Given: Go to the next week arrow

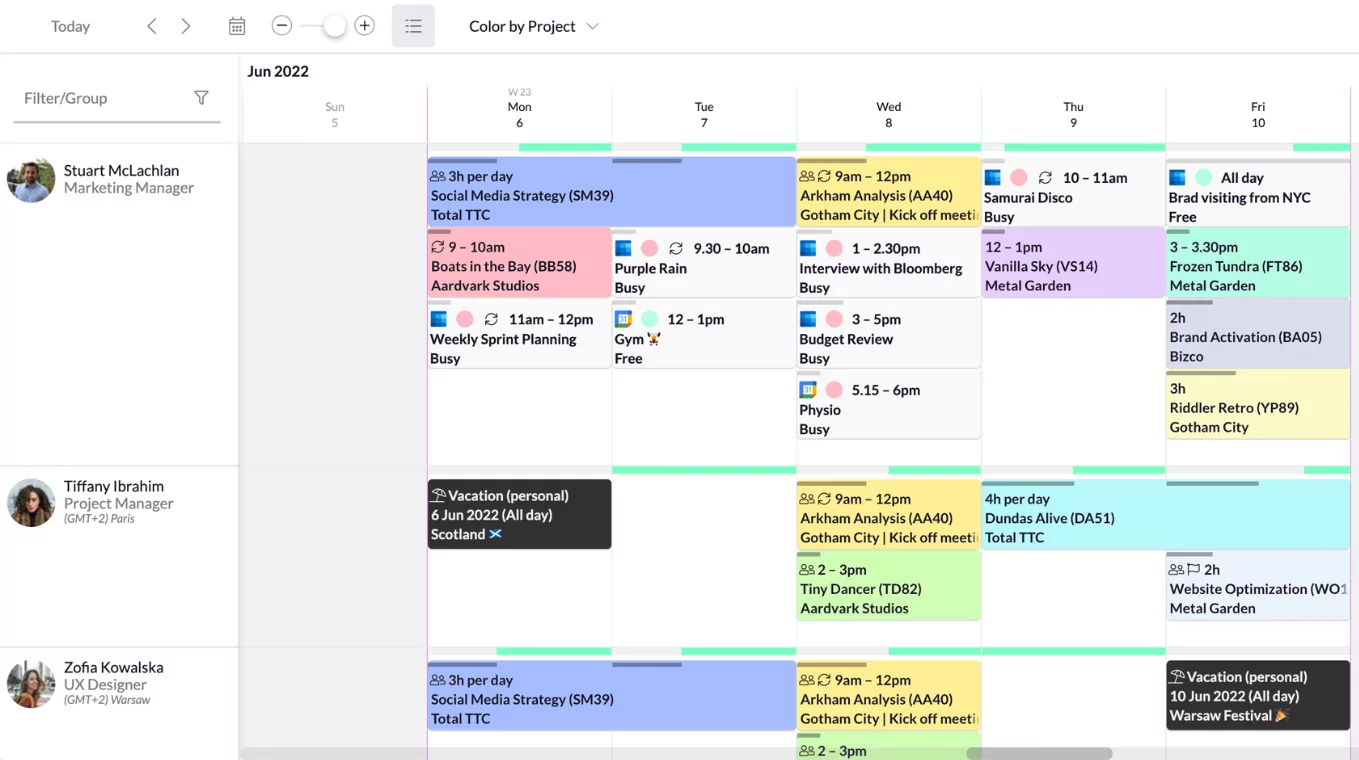Looking at the screenshot, I should coord(185,27).
